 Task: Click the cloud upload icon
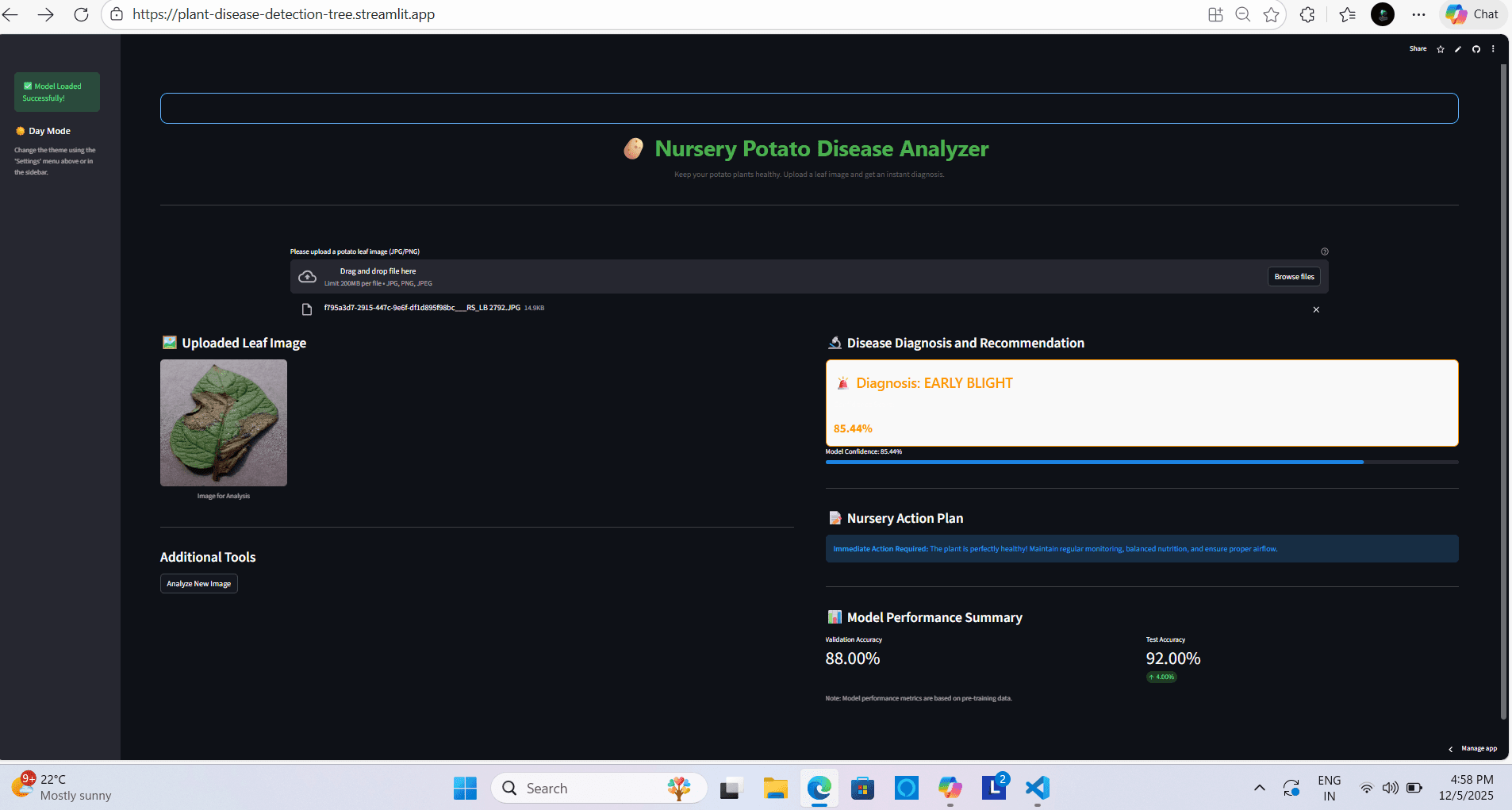[307, 277]
